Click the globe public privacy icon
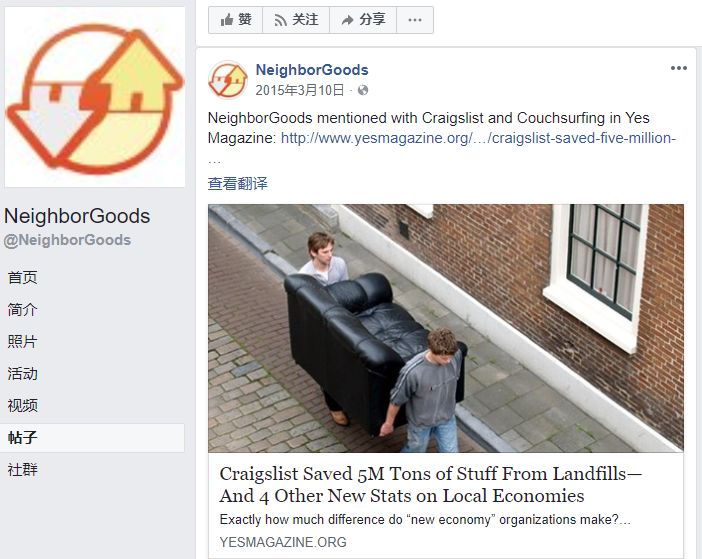The height and width of the screenshot is (559, 702). 363,90
